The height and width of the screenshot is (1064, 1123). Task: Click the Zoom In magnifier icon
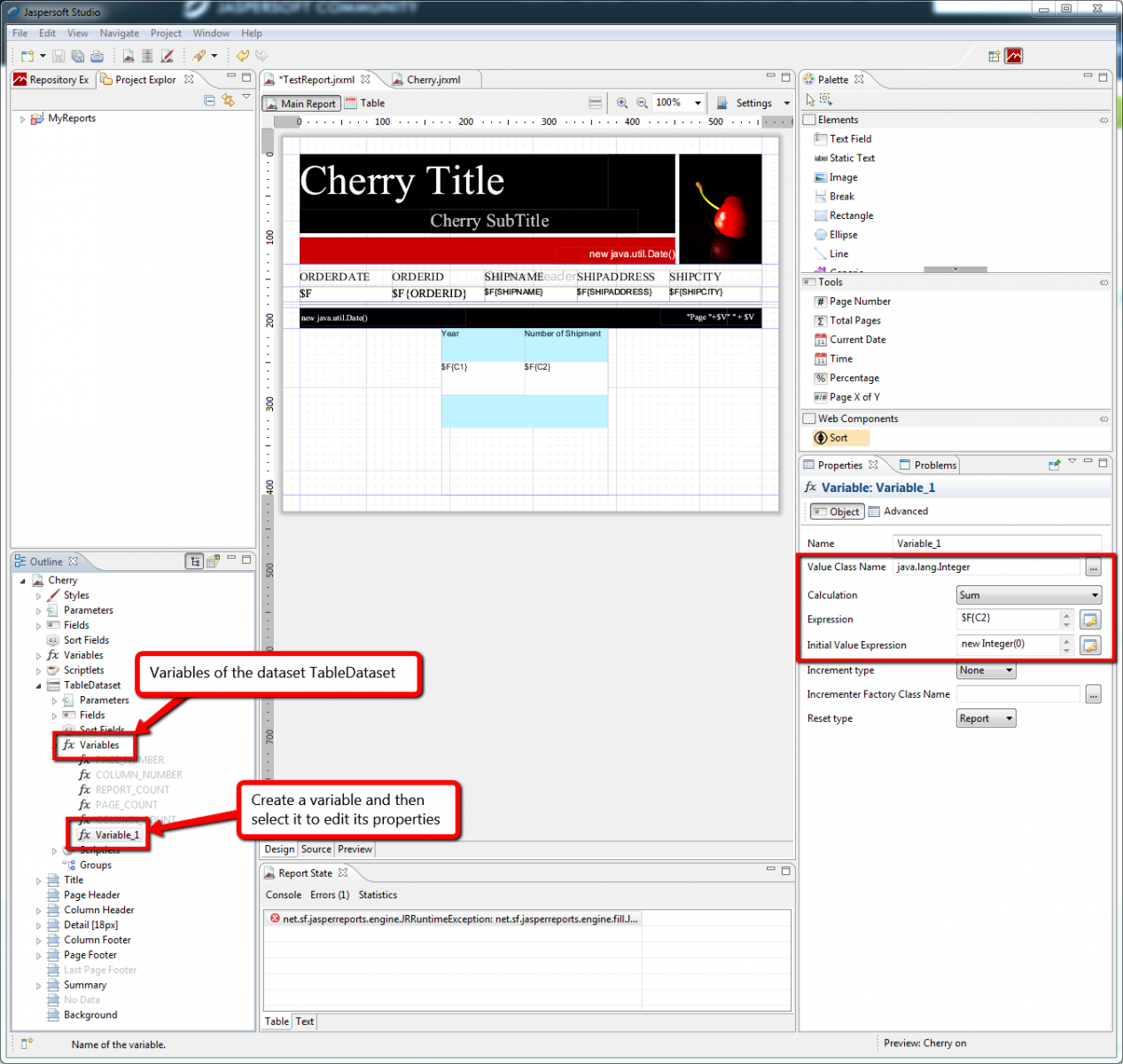[x=622, y=103]
